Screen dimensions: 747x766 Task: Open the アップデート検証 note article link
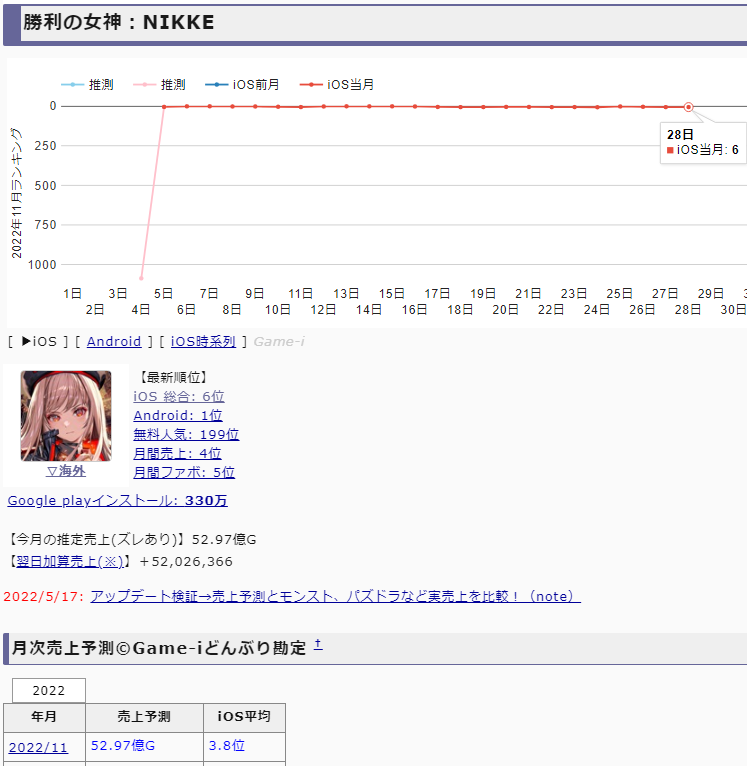point(336,596)
